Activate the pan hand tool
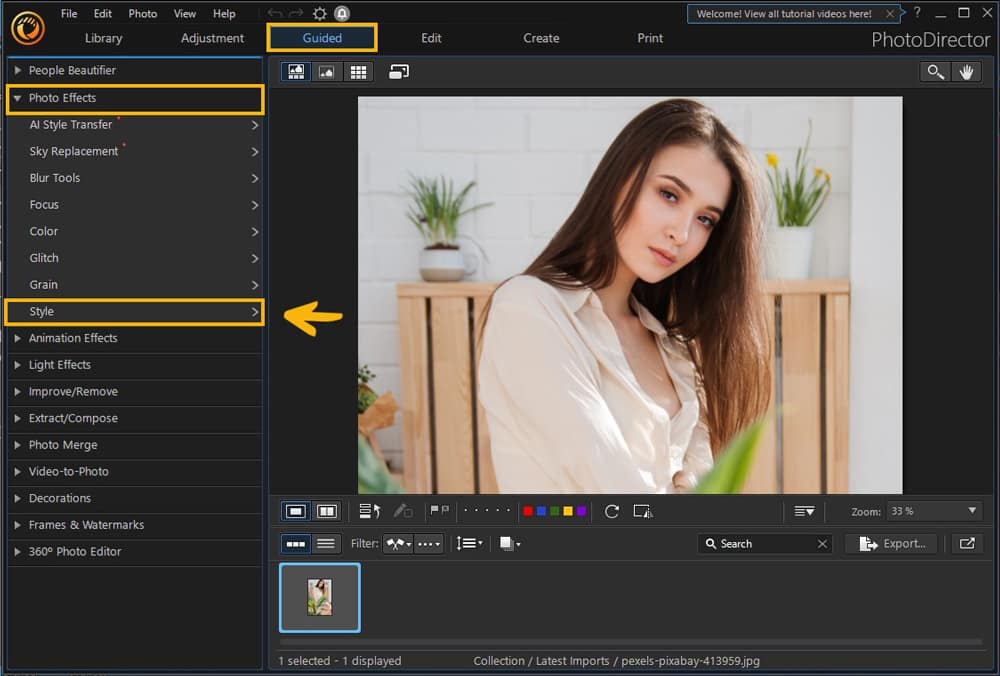 (966, 71)
